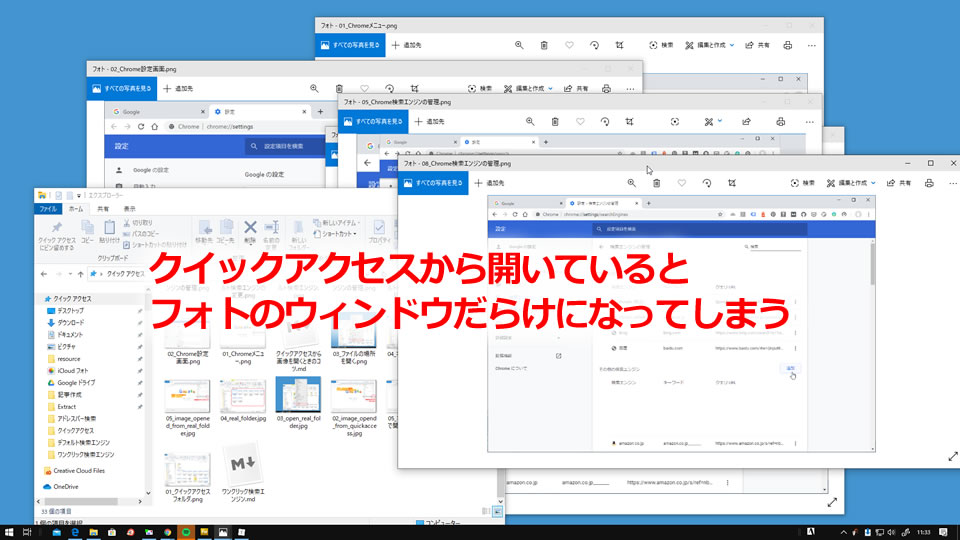
Task: Rotate the photo in 01_Chromeメニュー window
Action: pos(594,45)
